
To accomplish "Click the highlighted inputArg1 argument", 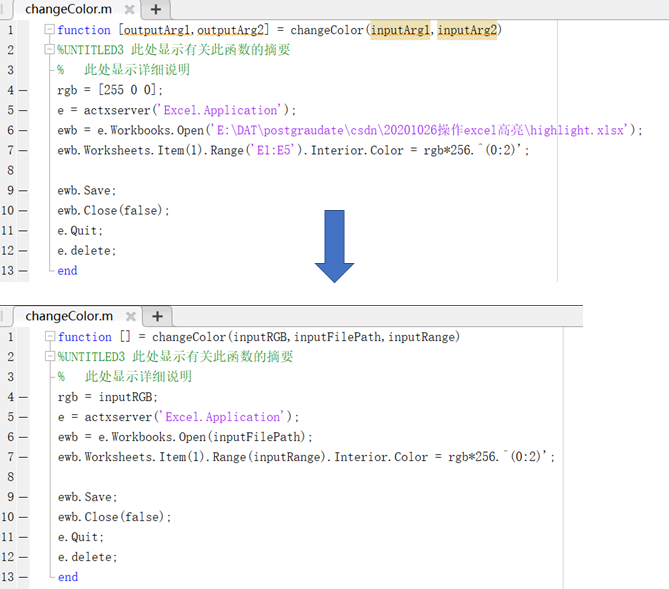I will (400, 30).
